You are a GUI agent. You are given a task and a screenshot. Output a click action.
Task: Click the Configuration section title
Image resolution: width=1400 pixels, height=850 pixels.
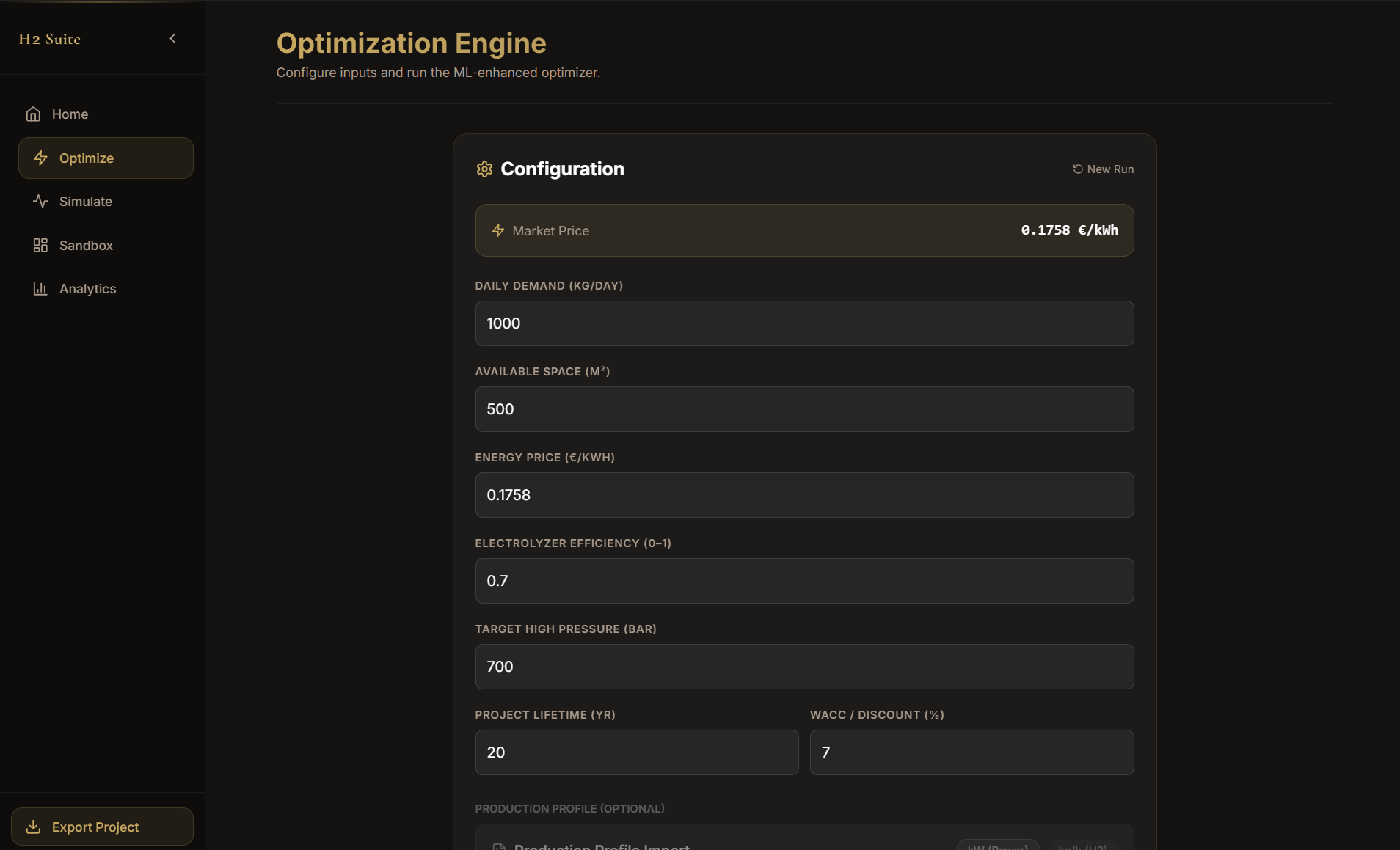pyautogui.click(x=562, y=169)
